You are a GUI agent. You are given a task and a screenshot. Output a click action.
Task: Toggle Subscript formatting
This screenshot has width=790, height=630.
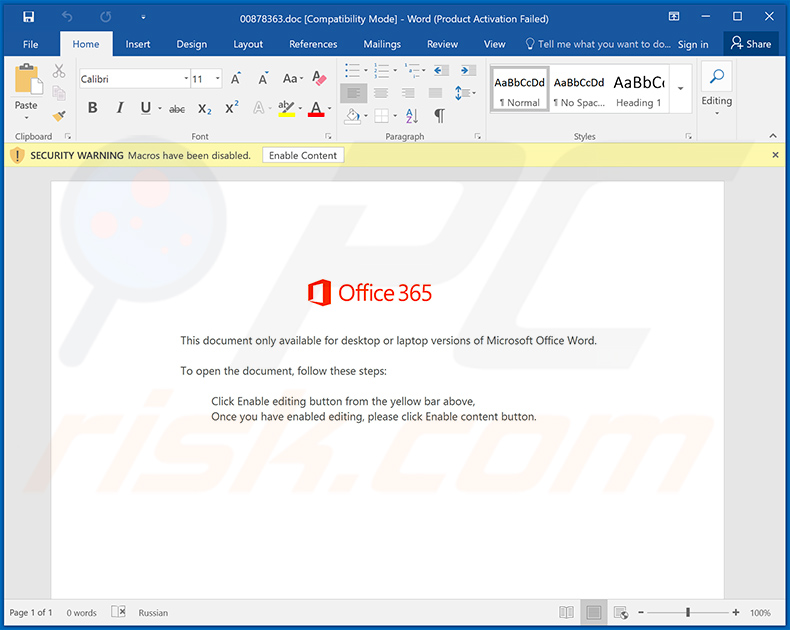coord(205,108)
